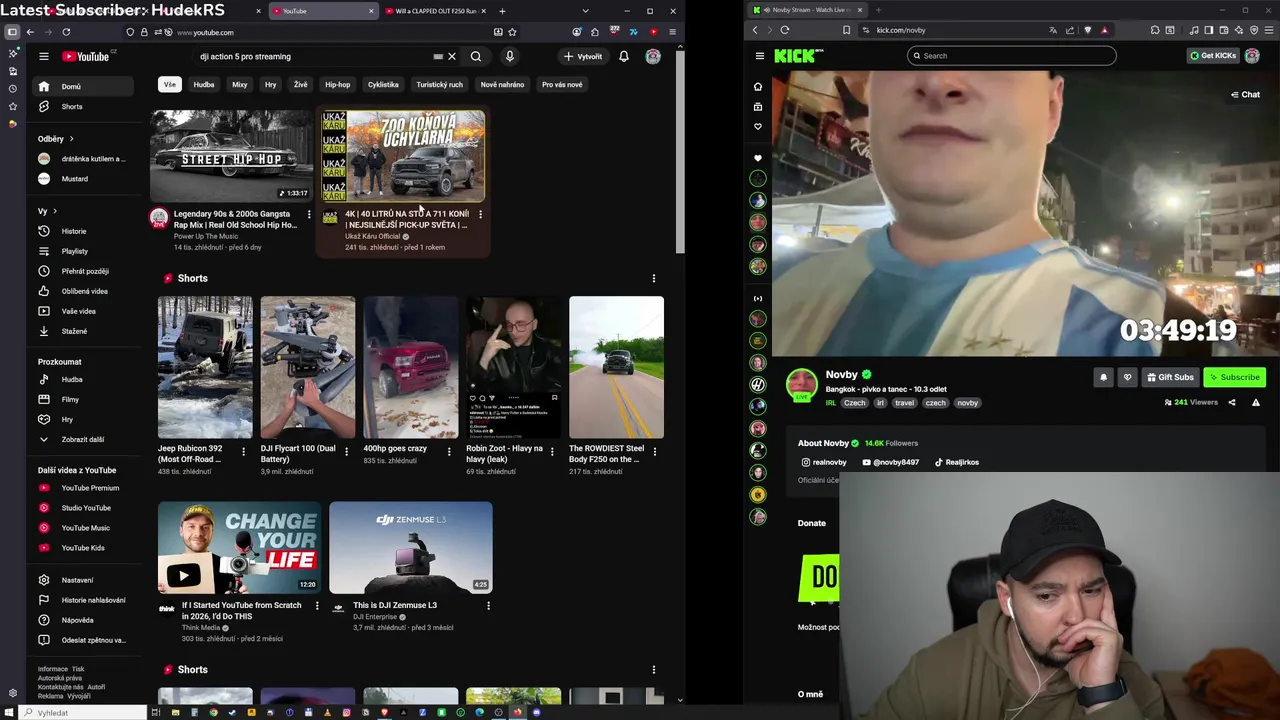Follow Novby with heart button

pos(1128,377)
